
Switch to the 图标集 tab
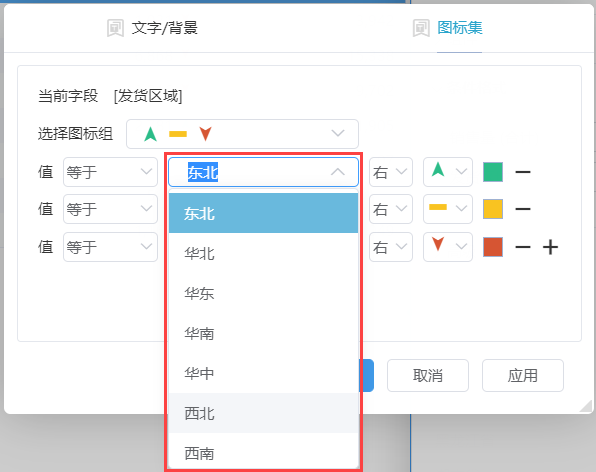pyautogui.click(x=460, y=28)
